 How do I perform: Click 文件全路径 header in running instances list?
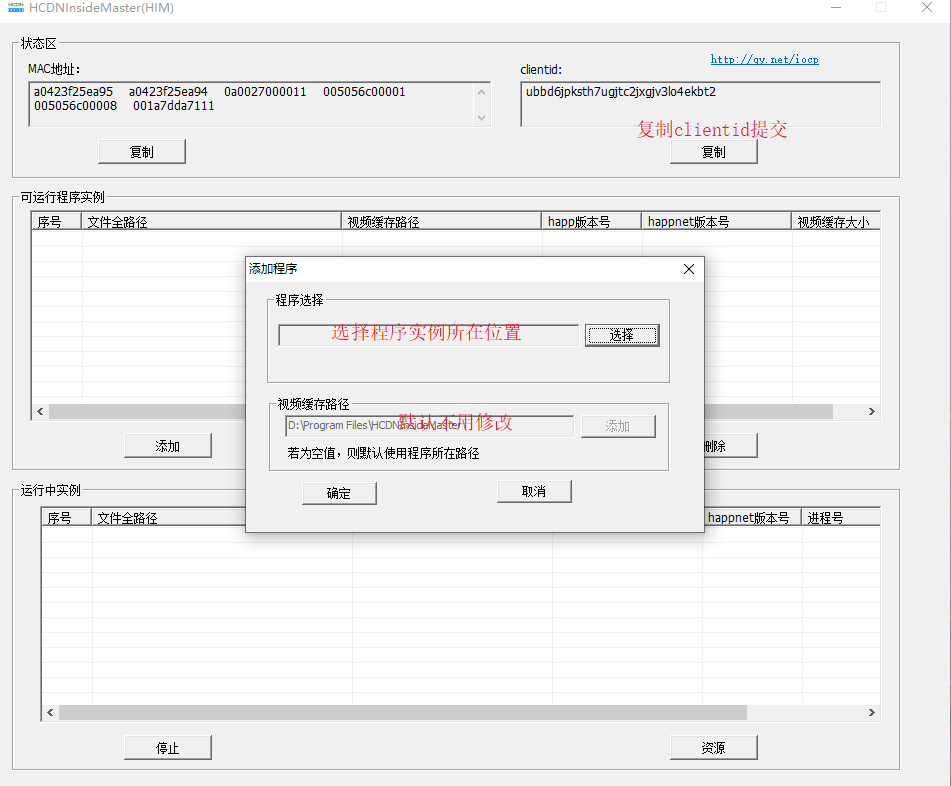tap(169, 518)
